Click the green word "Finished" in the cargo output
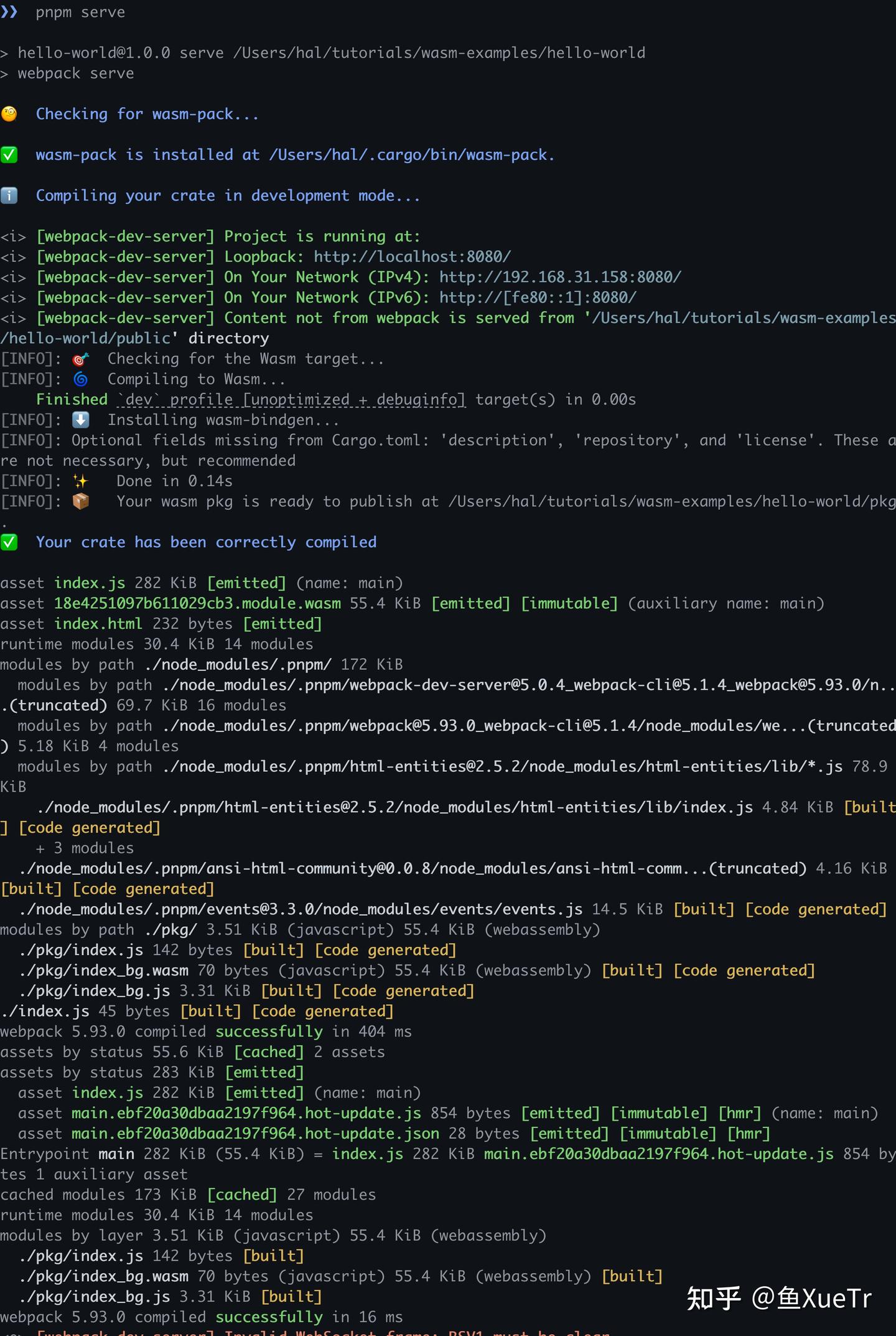Image resolution: width=896 pixels, height=1336 pixels. coord(72,400)
